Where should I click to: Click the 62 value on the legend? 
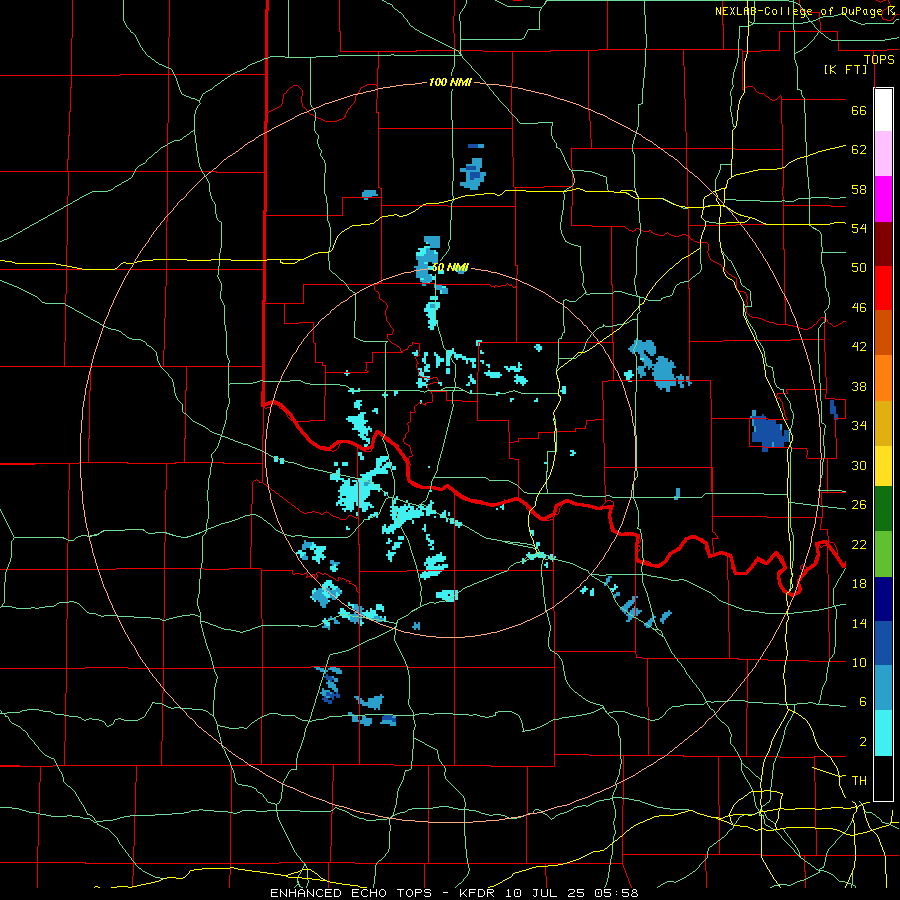click(859, 150)
